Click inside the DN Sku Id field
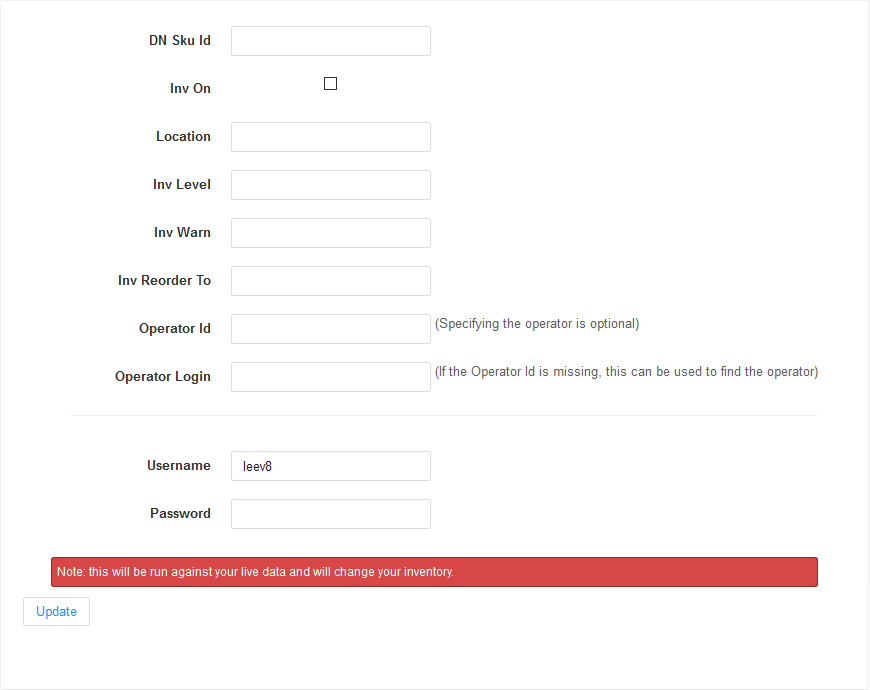Image resolution: width=870 pixels, height=690 pixels. point(330,40)
